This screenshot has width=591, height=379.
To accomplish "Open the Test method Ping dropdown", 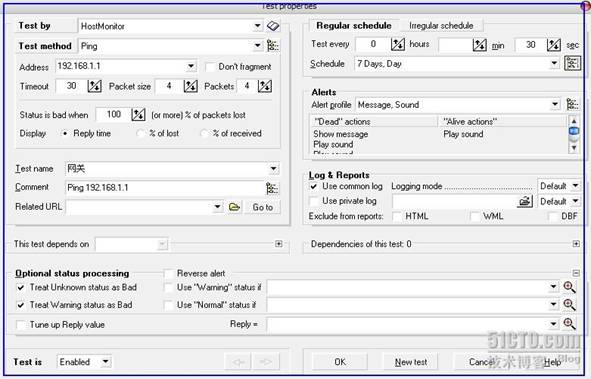I will point(257,46).
